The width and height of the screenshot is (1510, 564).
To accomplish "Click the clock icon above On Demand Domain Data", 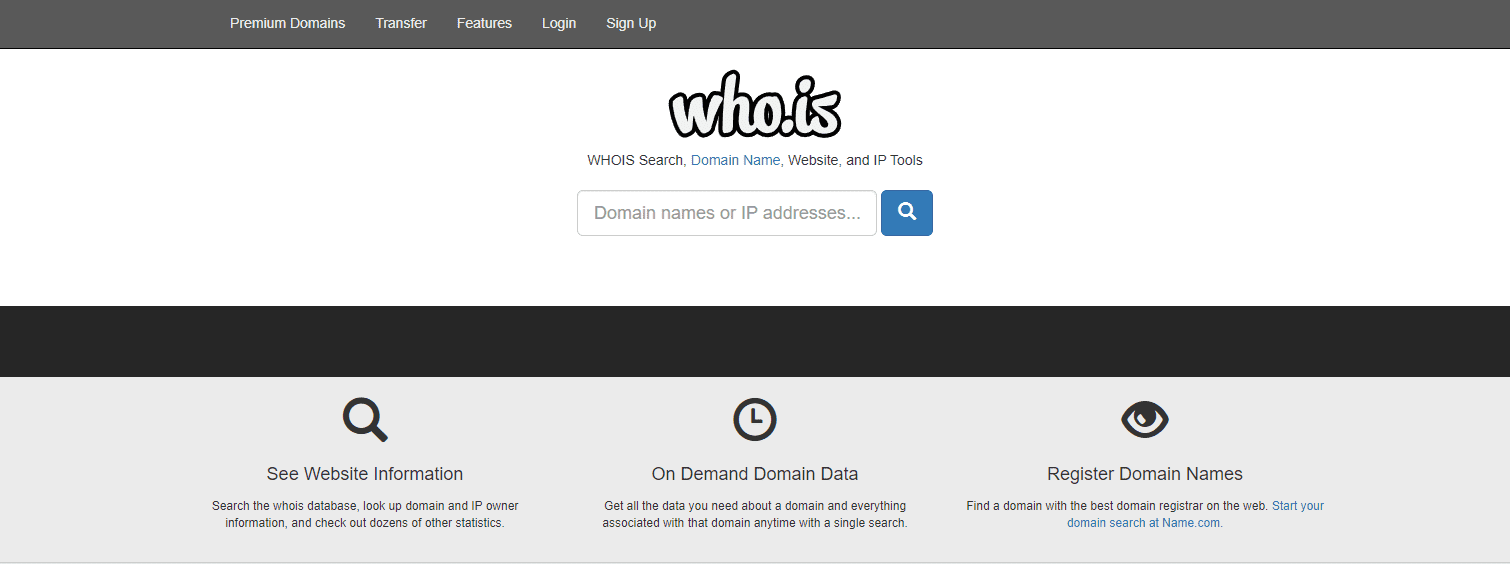I will coord(755,420).
